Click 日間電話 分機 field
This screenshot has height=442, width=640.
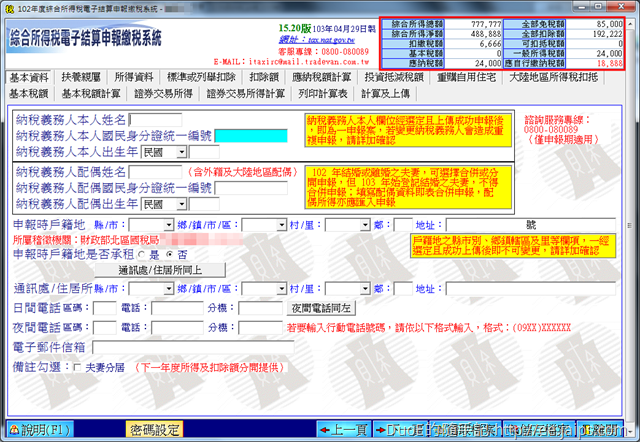260,308
